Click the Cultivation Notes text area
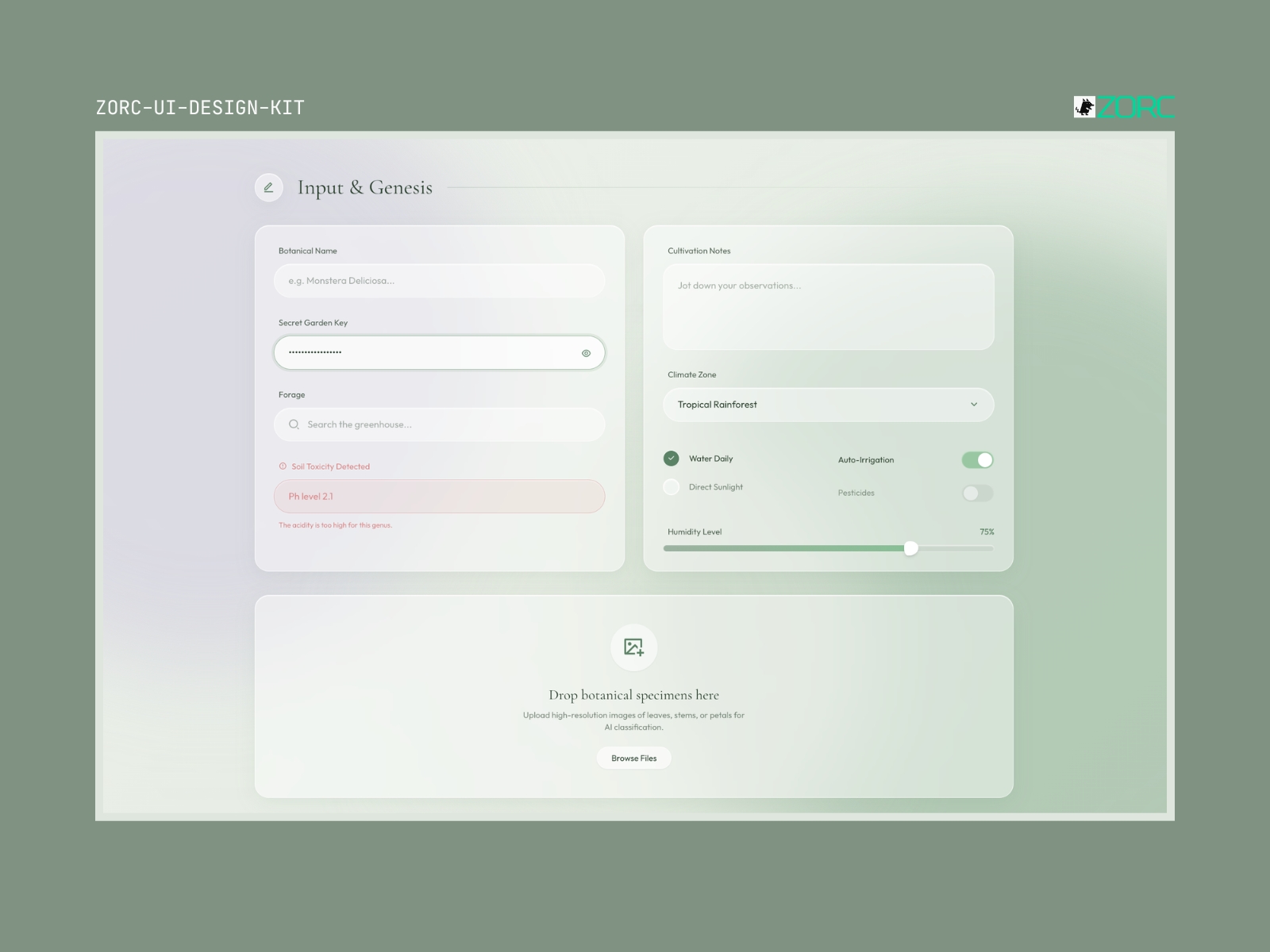The image size is (1270, 952). tap(829, 307)
